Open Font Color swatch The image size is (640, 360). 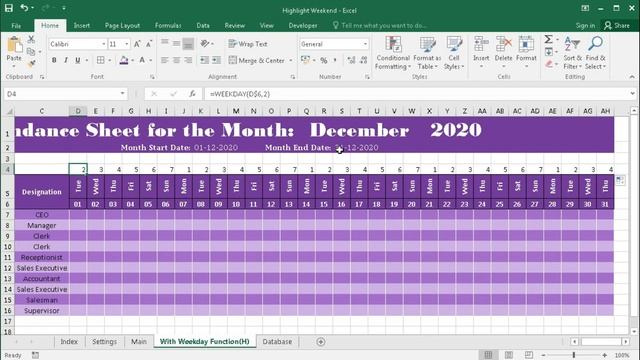click(x=142, y=60)
